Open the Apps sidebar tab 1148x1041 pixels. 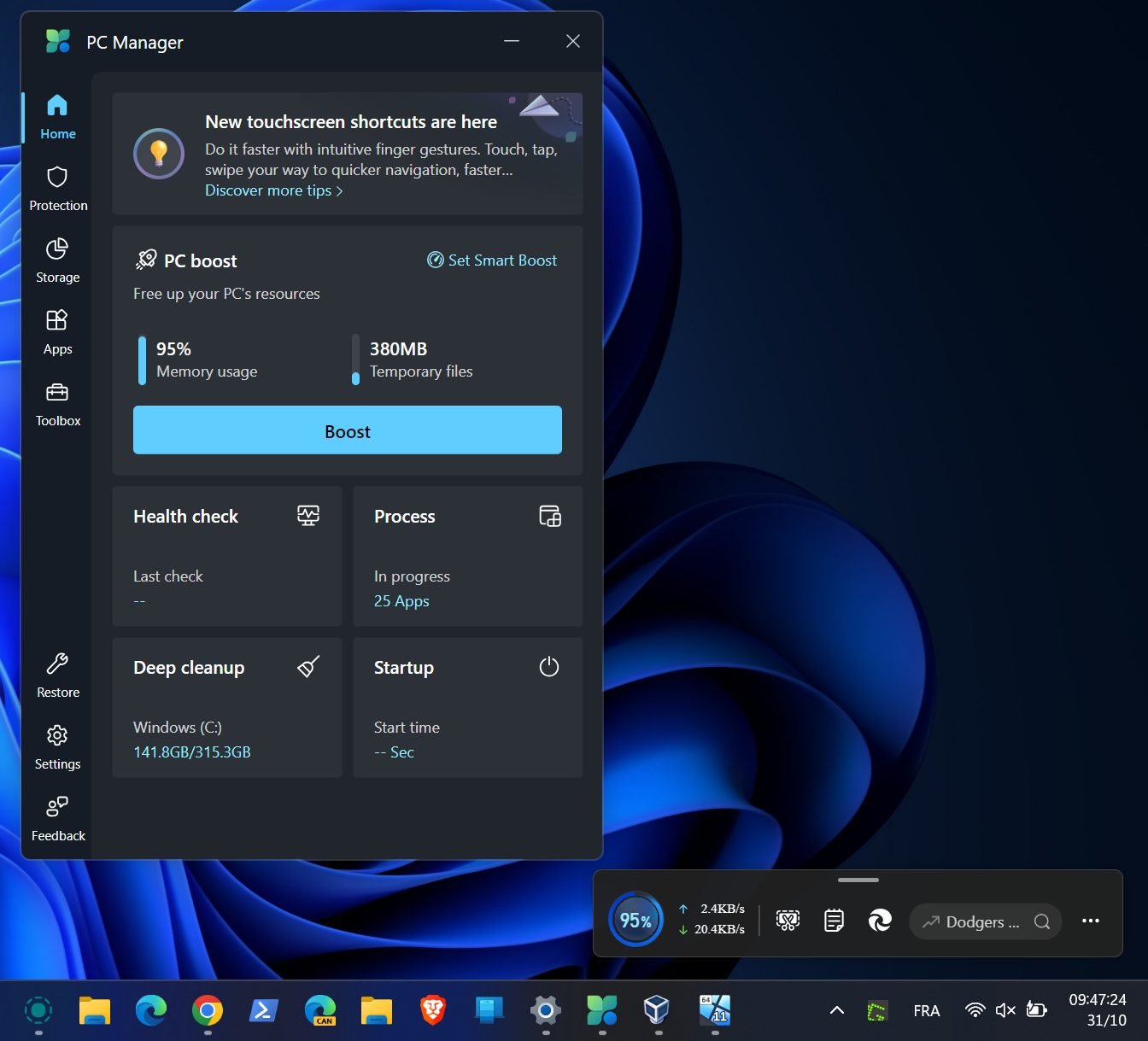(x=57, y=331)
